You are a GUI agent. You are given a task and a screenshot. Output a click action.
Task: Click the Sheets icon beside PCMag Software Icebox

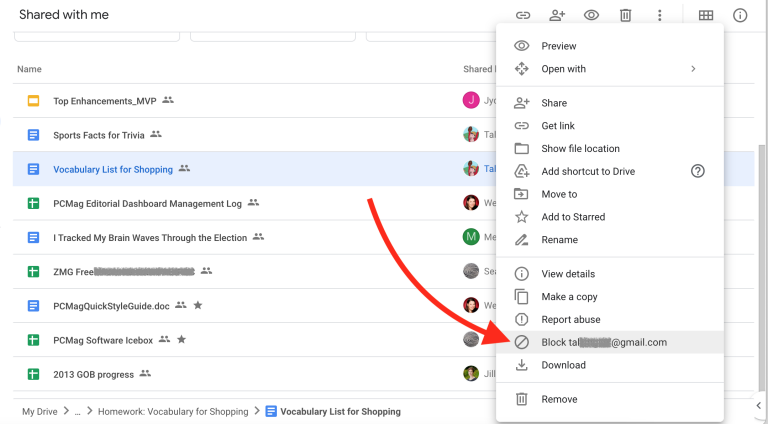click(x=33, y=340)
